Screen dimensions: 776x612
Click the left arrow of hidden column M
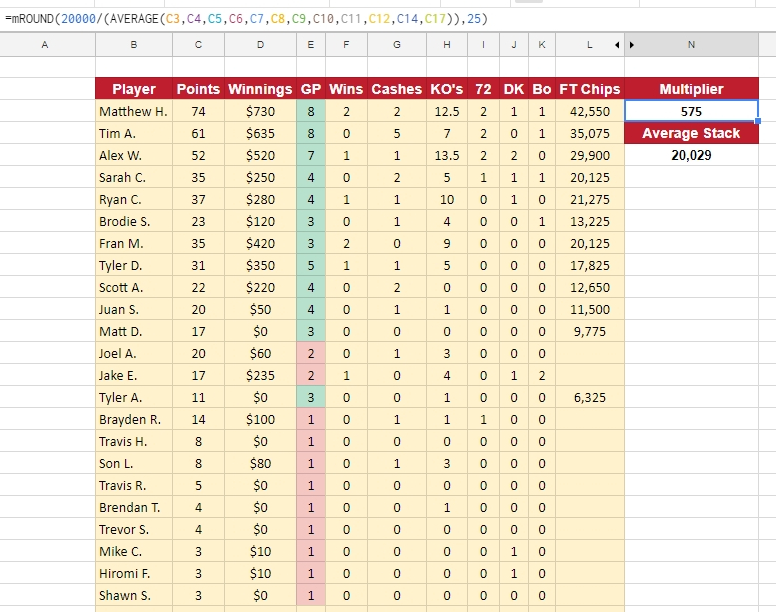coord(617,45)
